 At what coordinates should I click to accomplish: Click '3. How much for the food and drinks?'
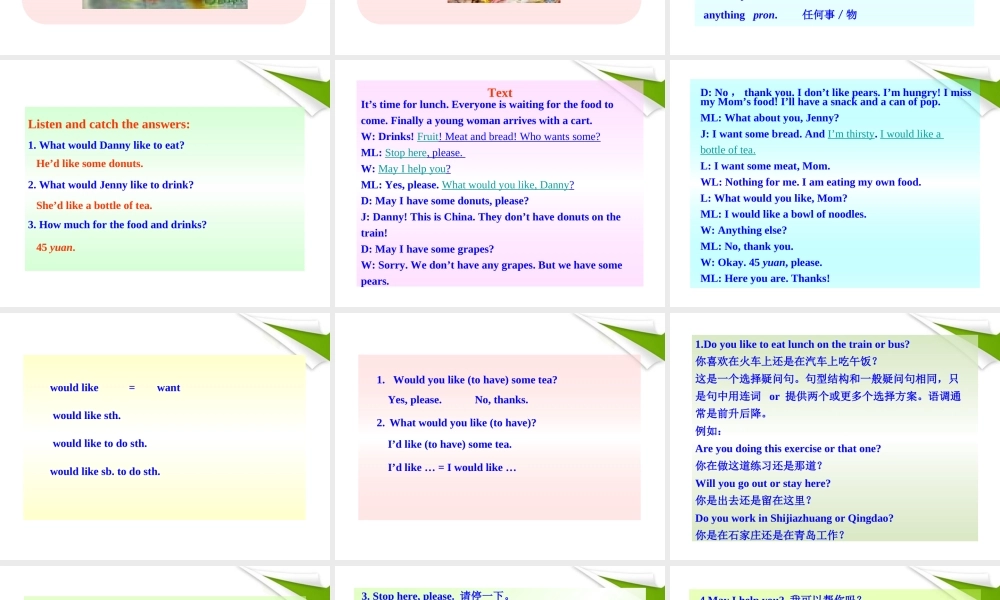pyautogui.click(x=117, y=224)
